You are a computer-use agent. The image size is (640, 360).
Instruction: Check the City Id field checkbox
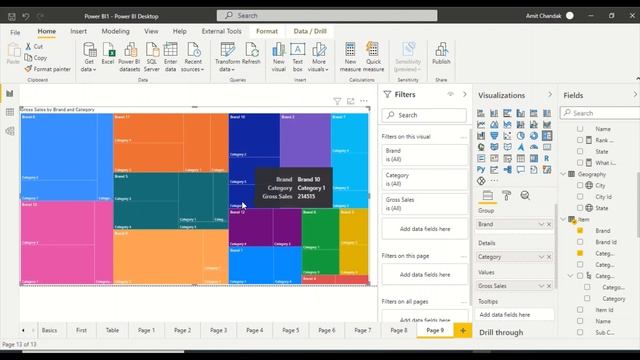tap(580, 197)
